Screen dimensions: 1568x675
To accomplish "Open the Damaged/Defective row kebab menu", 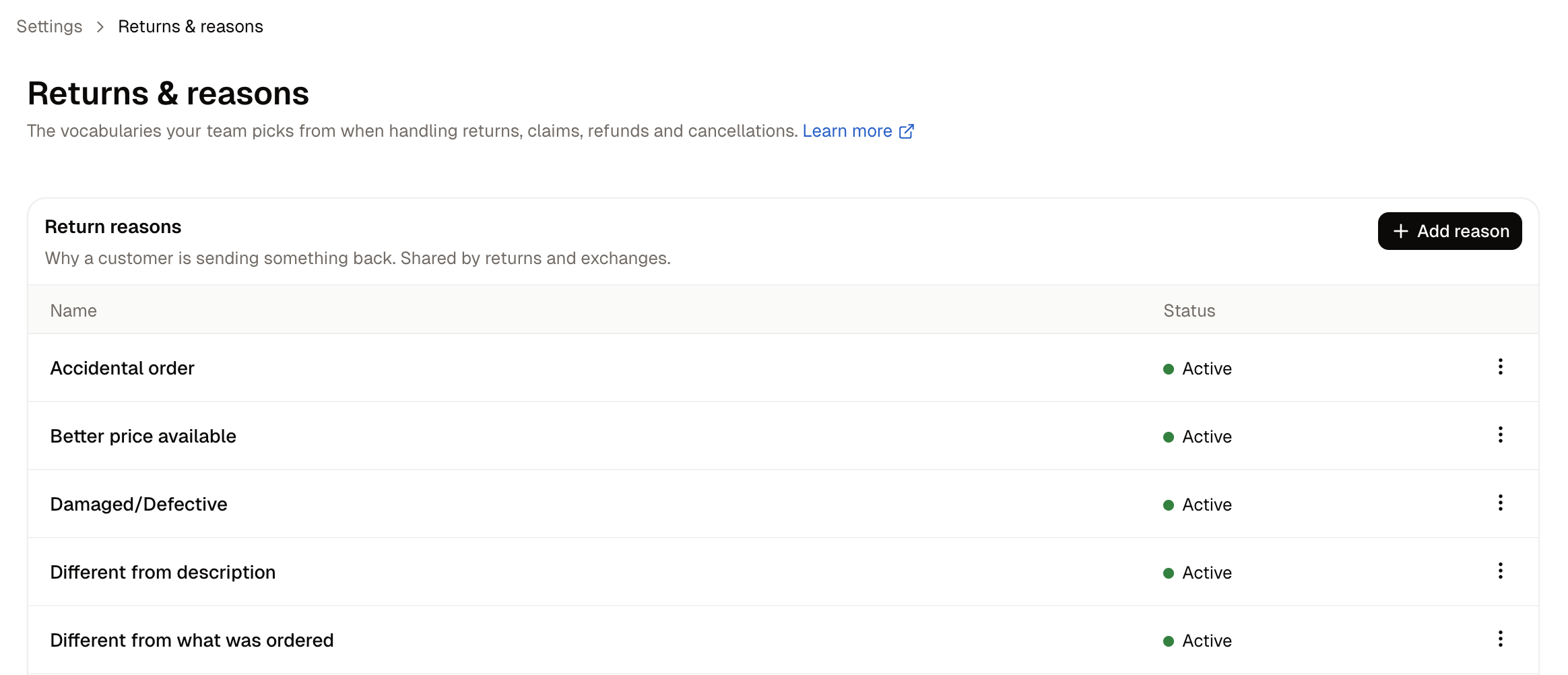I will click(1500, 503).
